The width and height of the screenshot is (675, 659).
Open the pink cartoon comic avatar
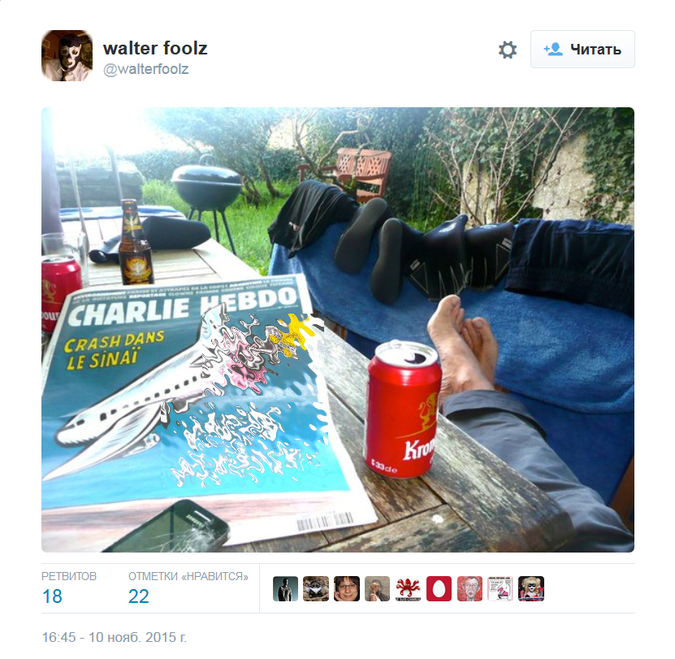tap(500, 589)
